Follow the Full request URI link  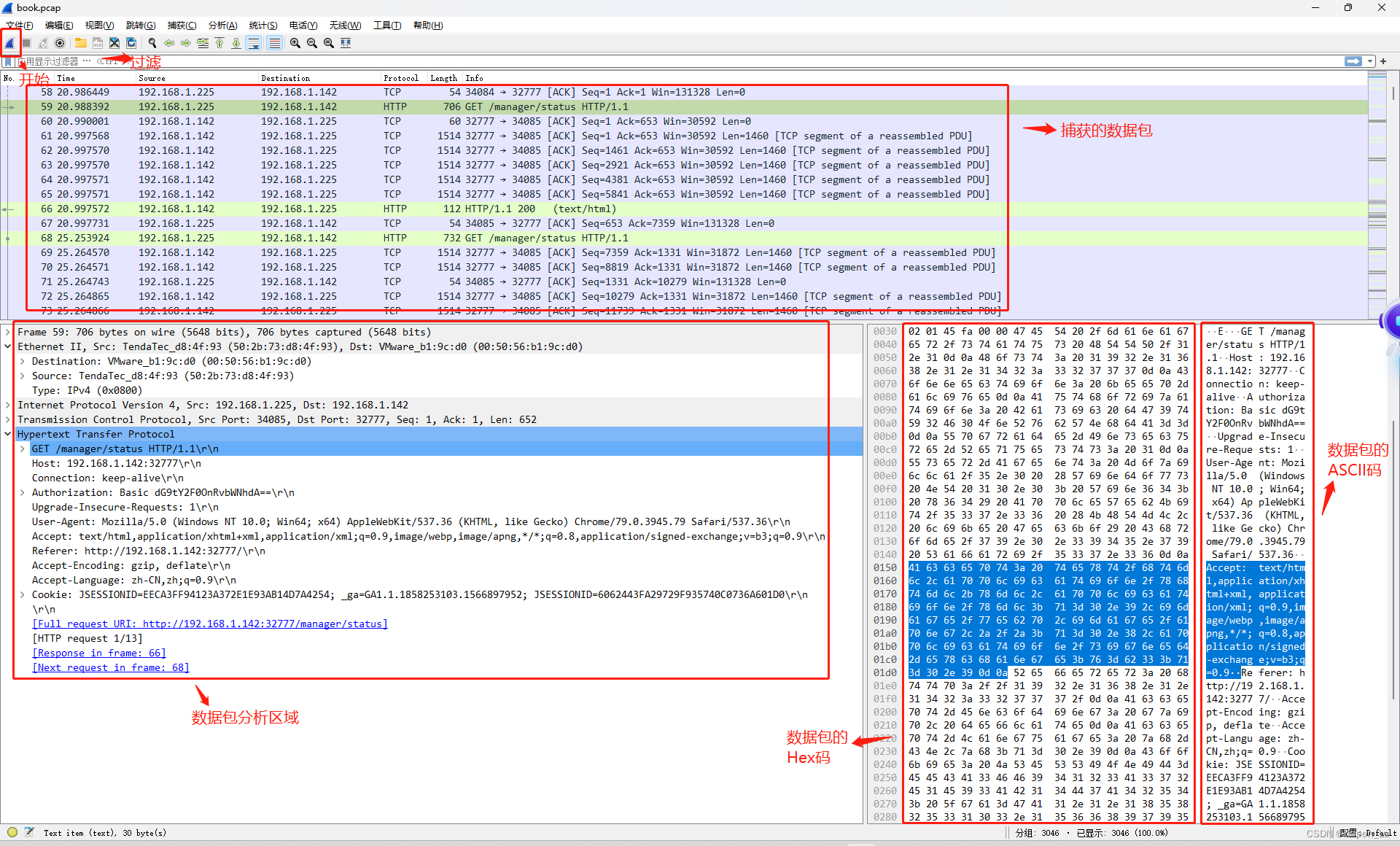(x=210, y=624)
